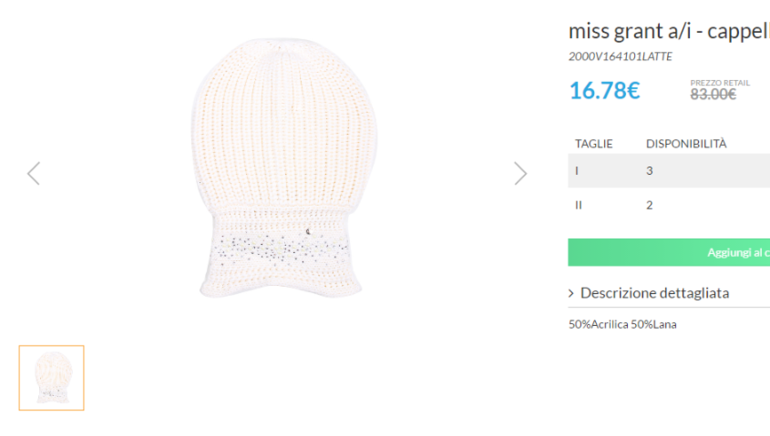Click the next image arrow
Image resolution: width=770 pixels, height=436 pixels.
coord(520,174)
